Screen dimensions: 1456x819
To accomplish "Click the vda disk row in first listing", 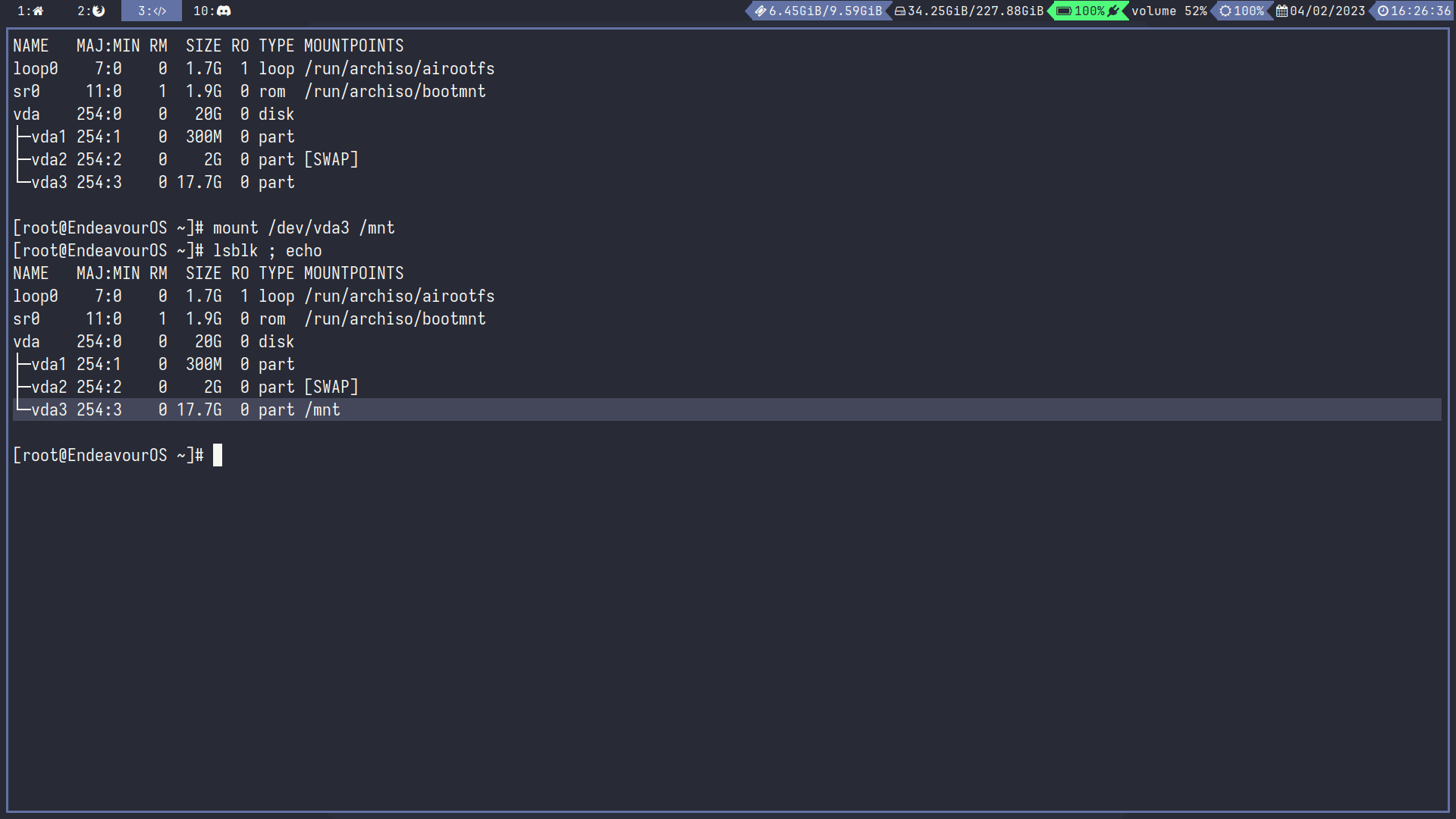I will point(27,114).
